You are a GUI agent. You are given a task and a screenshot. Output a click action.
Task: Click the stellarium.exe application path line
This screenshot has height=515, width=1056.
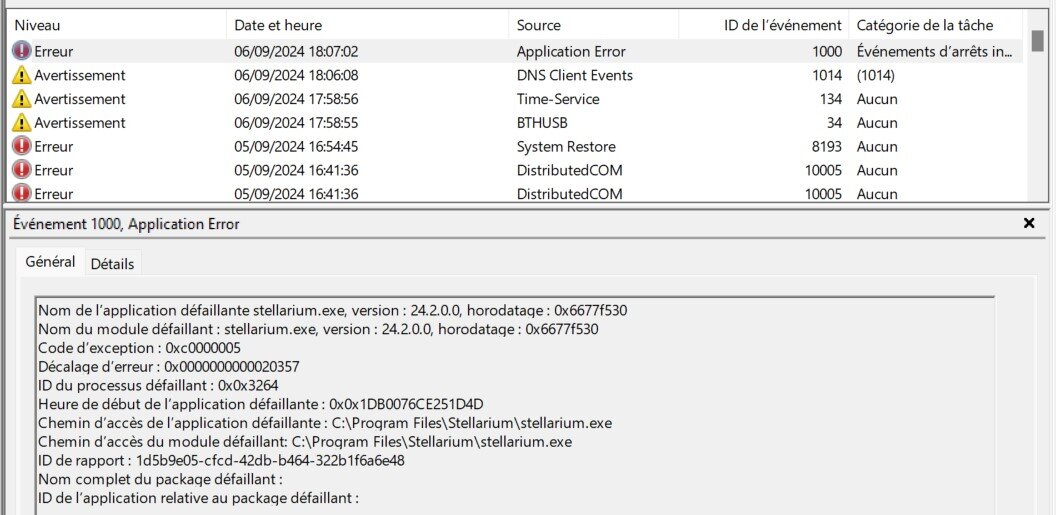pyautogui.click(x=325, y=423)
